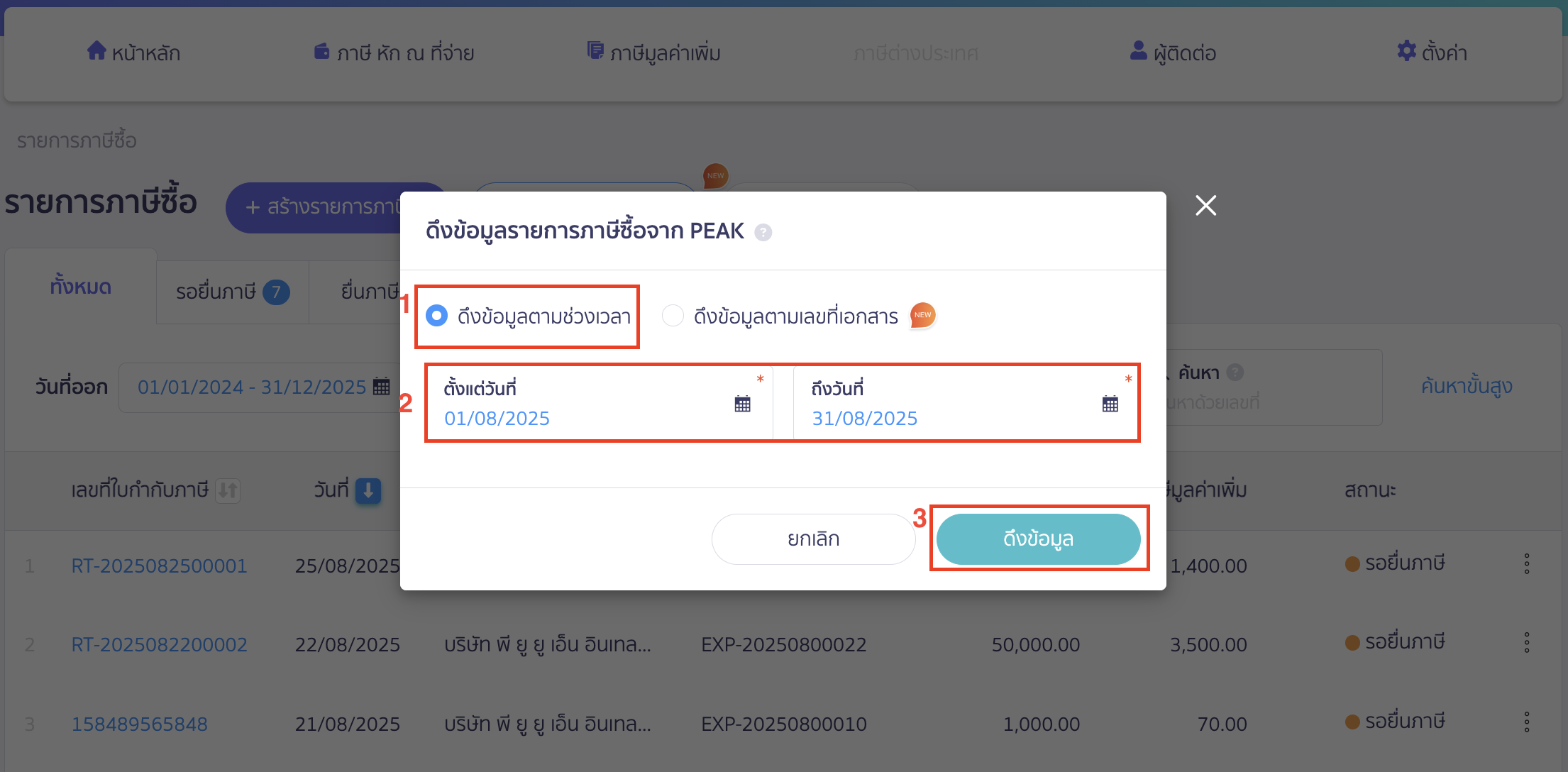Open the ตั้งค่า settings menu

(x=1432, y=53)
